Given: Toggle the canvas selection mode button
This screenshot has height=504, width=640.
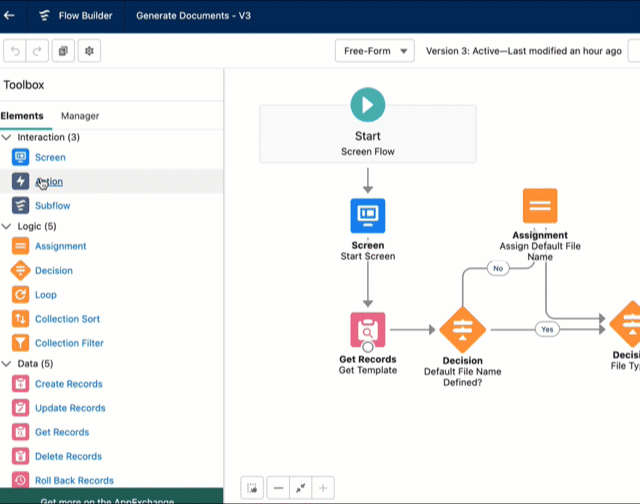Looking at the screenshot, I should point(252,488).
